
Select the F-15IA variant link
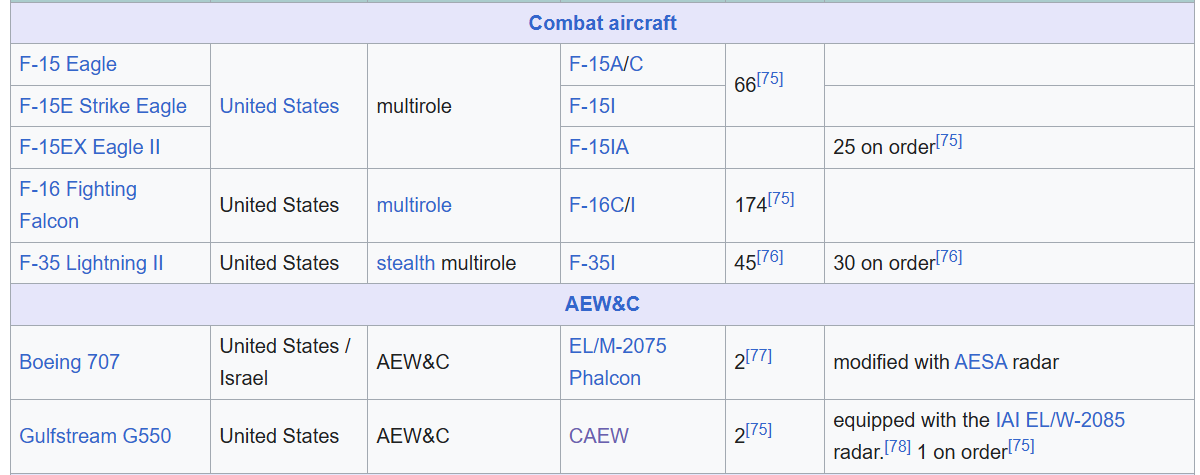[x=599, y=147]
